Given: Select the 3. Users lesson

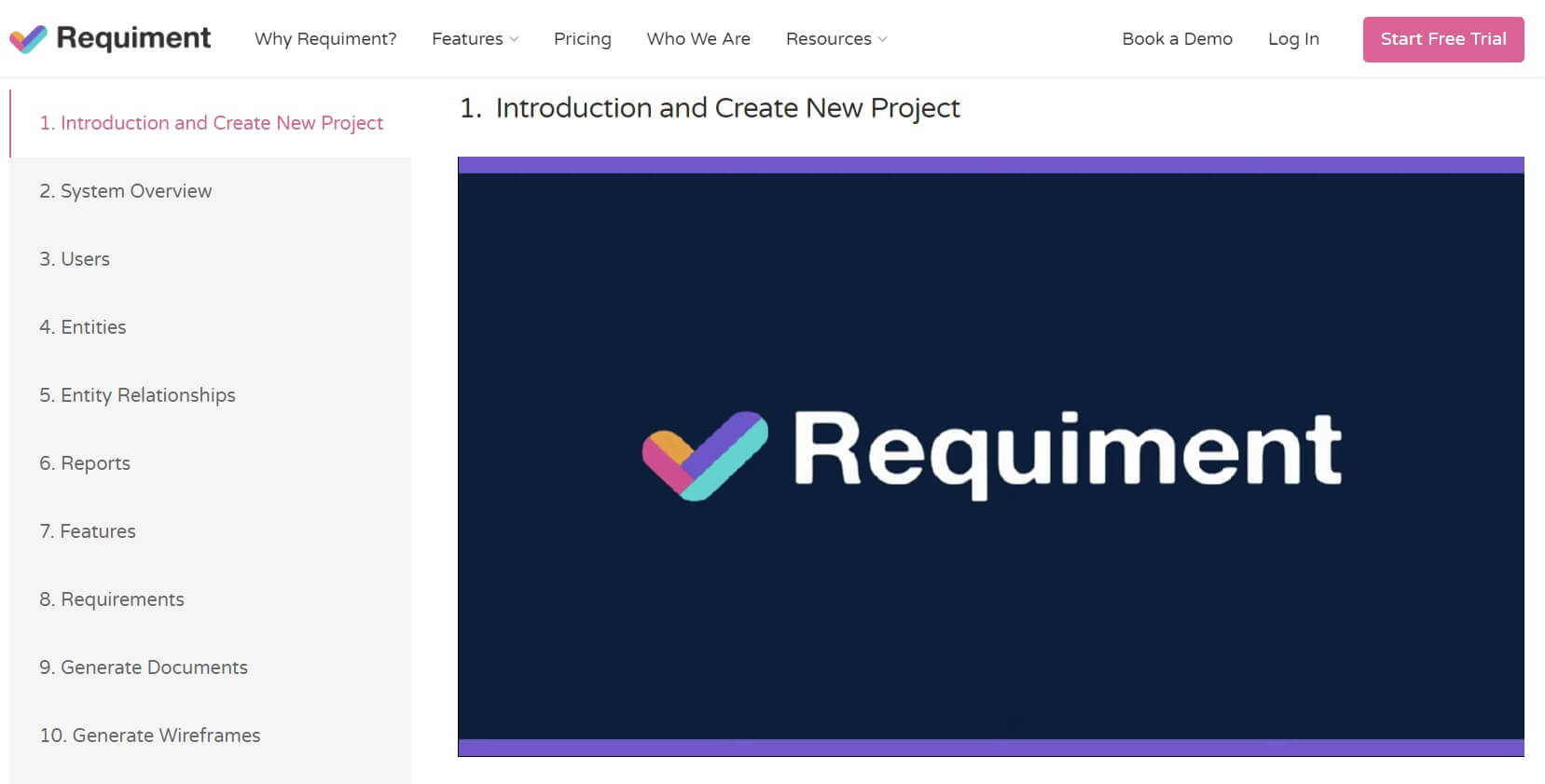Looking at the screenshot, I should click(x=211, y=259).
